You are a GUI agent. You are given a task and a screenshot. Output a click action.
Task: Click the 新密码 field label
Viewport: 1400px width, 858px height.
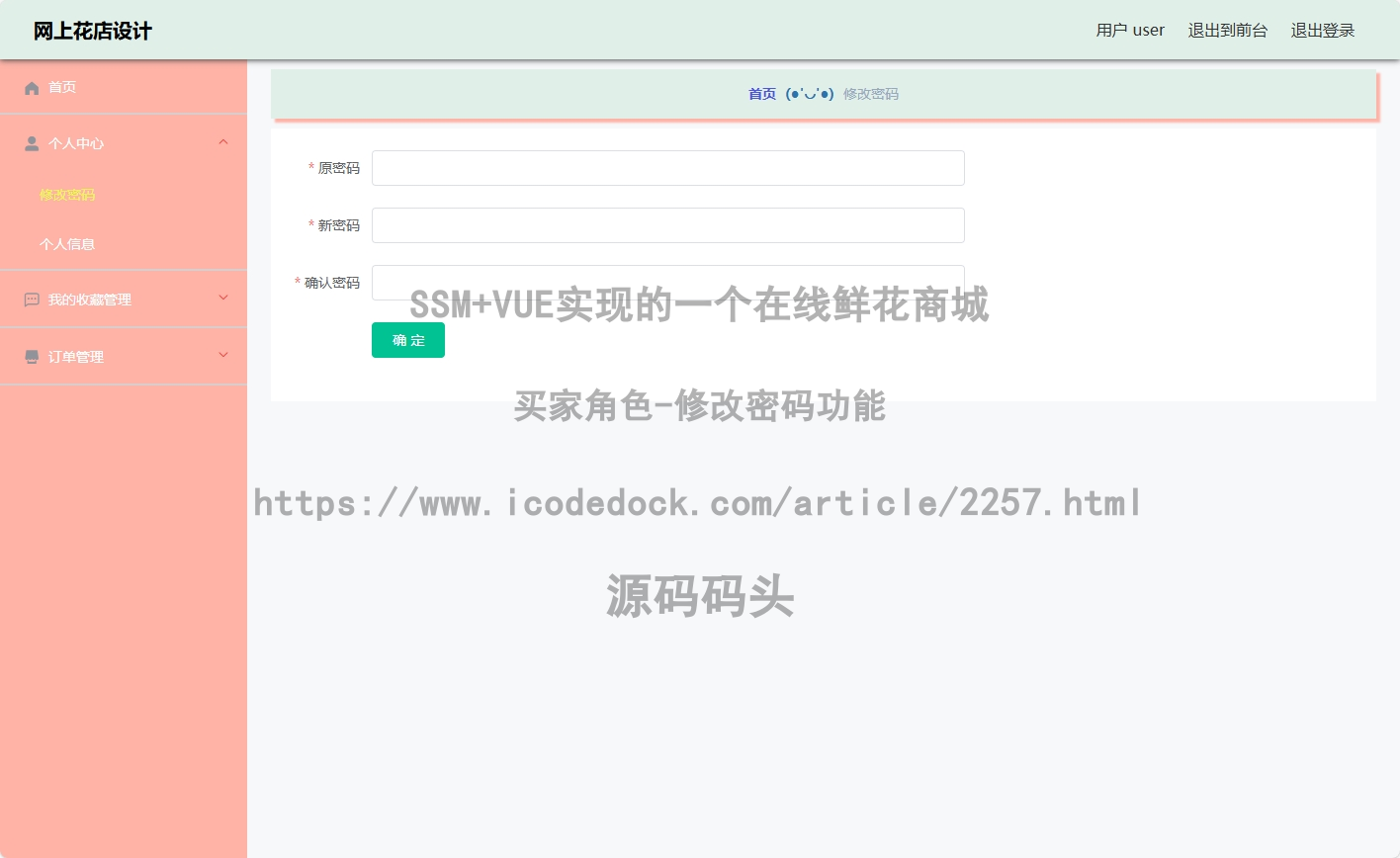pyautogui.click(x=338, y=225)
